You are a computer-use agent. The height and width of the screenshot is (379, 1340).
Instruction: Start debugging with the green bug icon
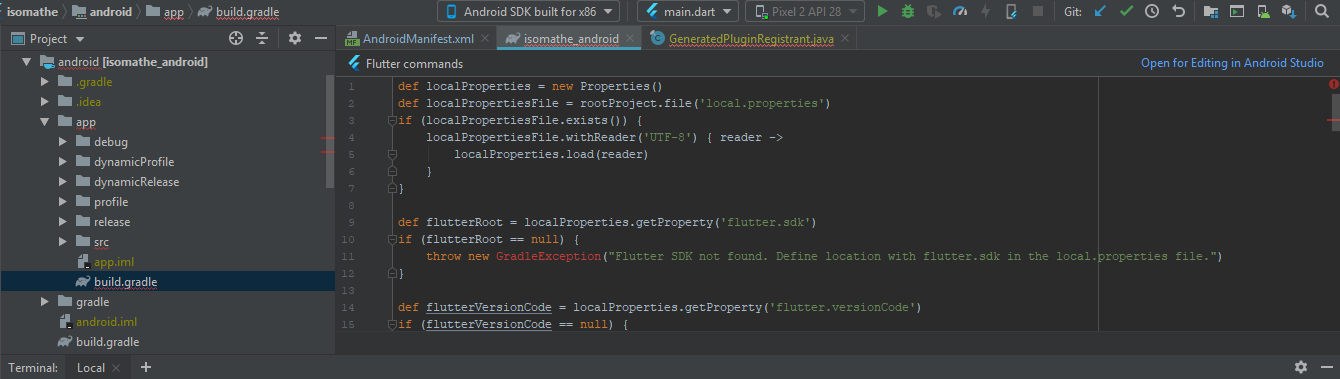pyautogui.click(x=908, y=12)
